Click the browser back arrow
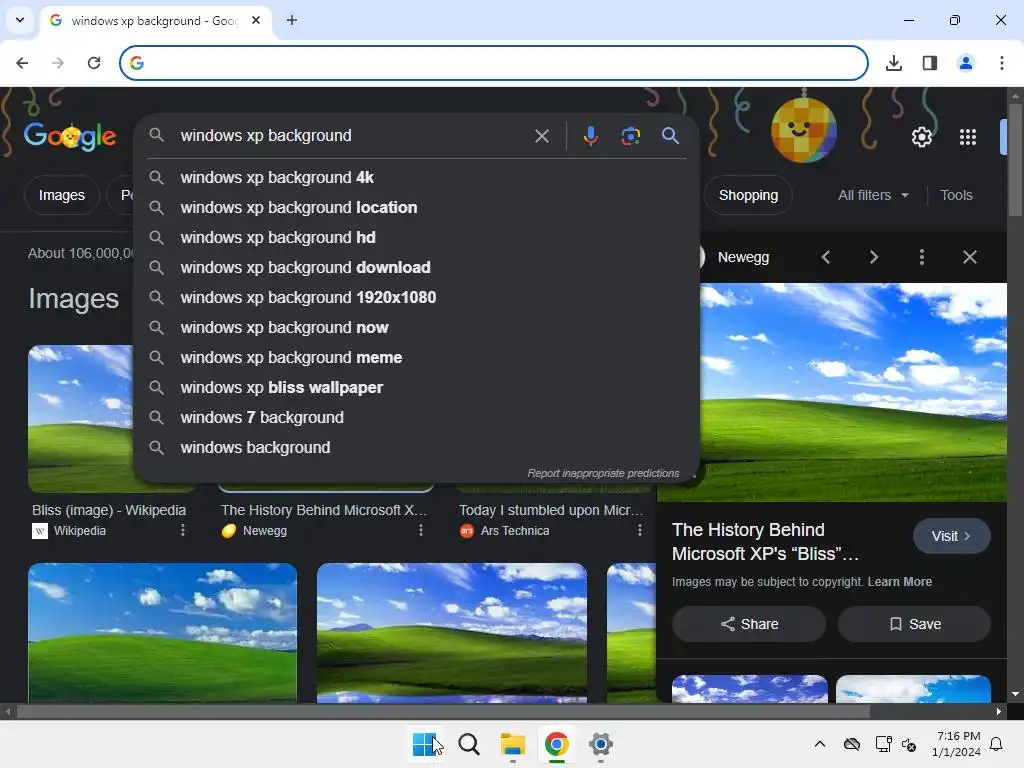Image resolution: width=1024 pixels, height=768 pixels. coord(22,63)
